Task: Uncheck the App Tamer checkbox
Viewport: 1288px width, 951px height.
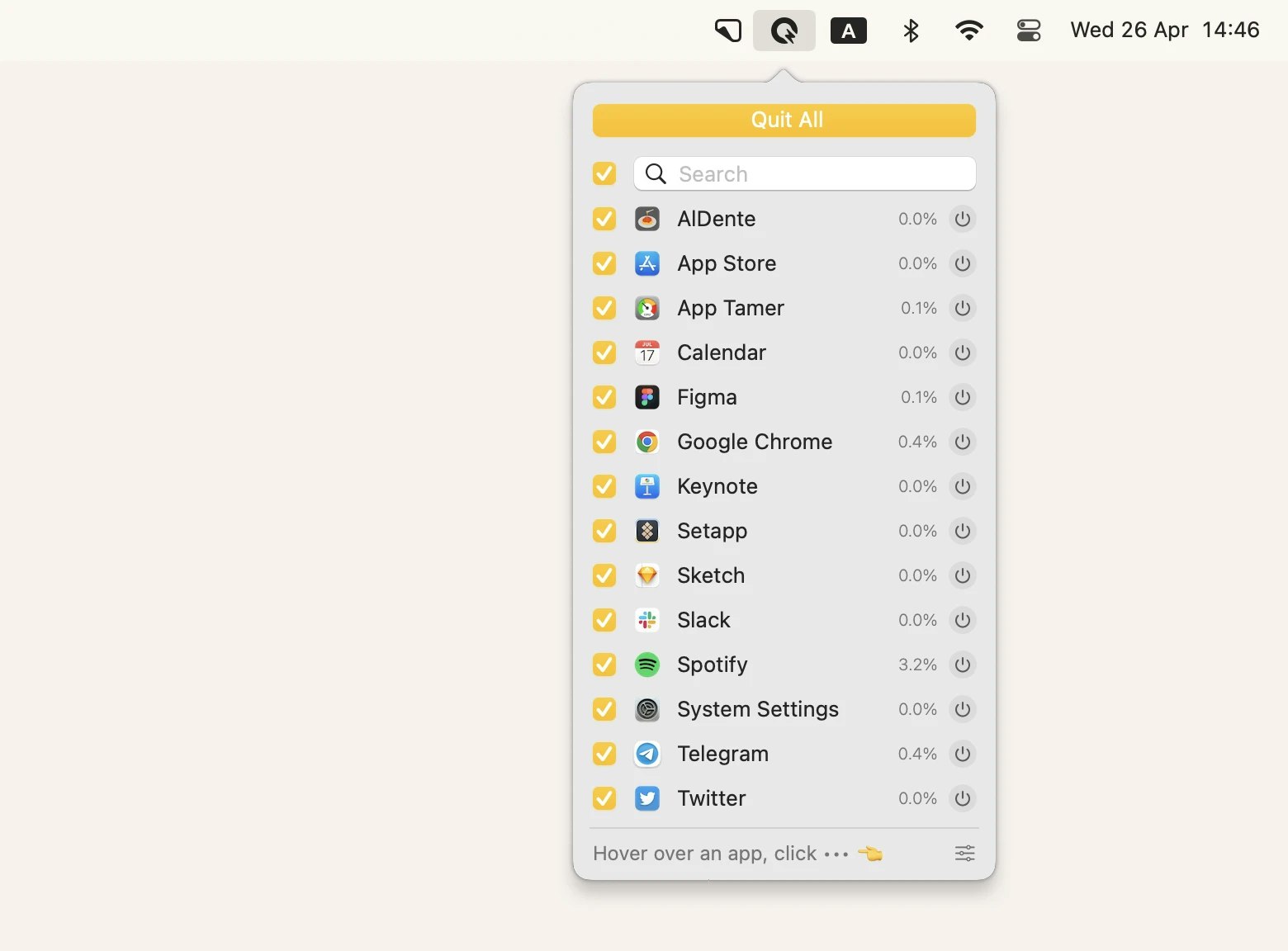Action: (x=604, y=308)
